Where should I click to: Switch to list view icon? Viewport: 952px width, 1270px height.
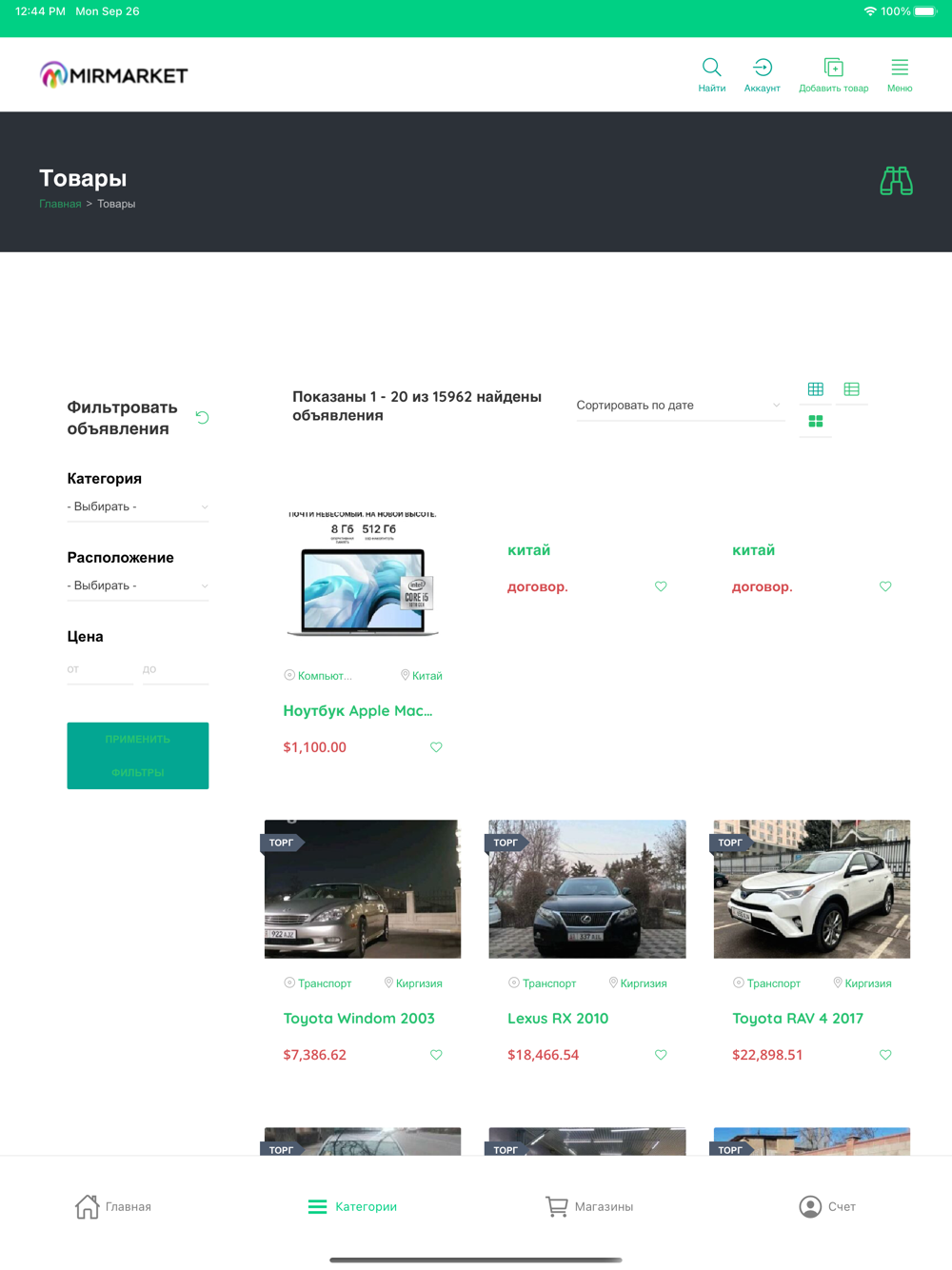point(851,388)
